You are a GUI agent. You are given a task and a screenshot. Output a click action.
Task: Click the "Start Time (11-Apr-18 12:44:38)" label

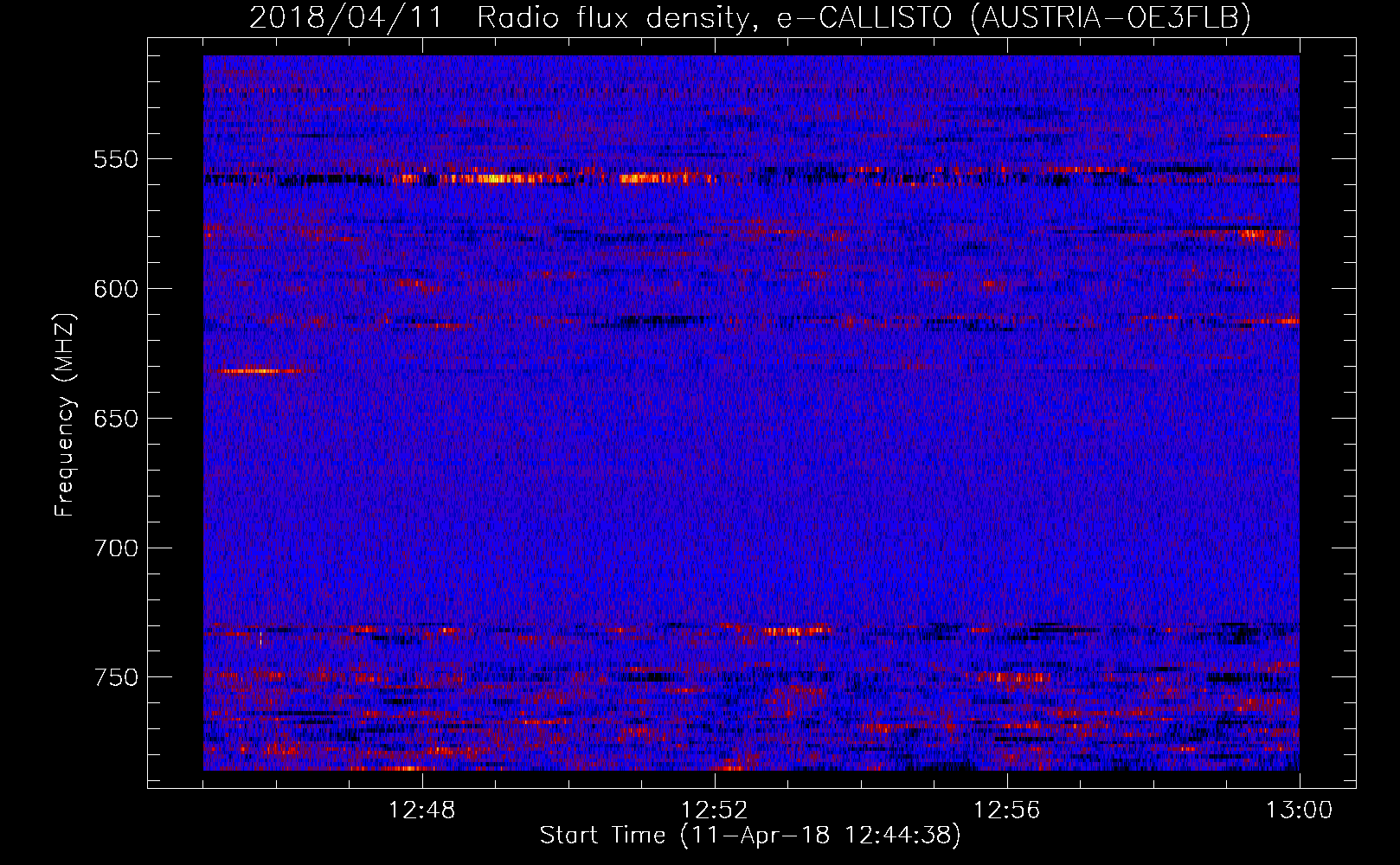point(750,836)
